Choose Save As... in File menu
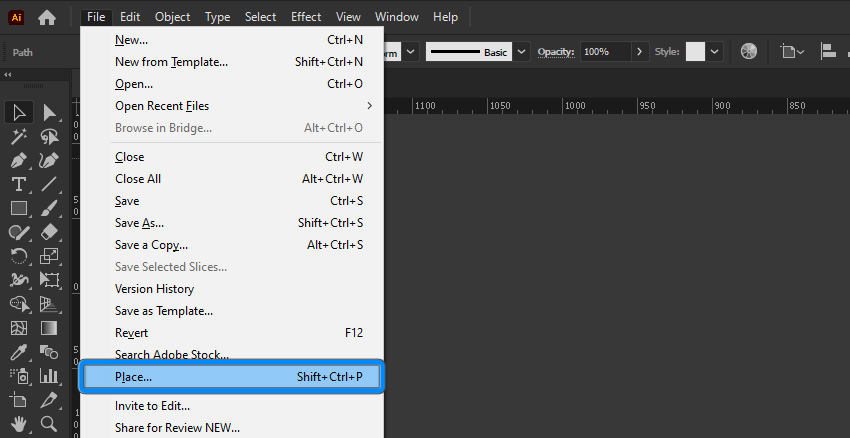Viewport: 850px width, 438px height. click(231, 223)
